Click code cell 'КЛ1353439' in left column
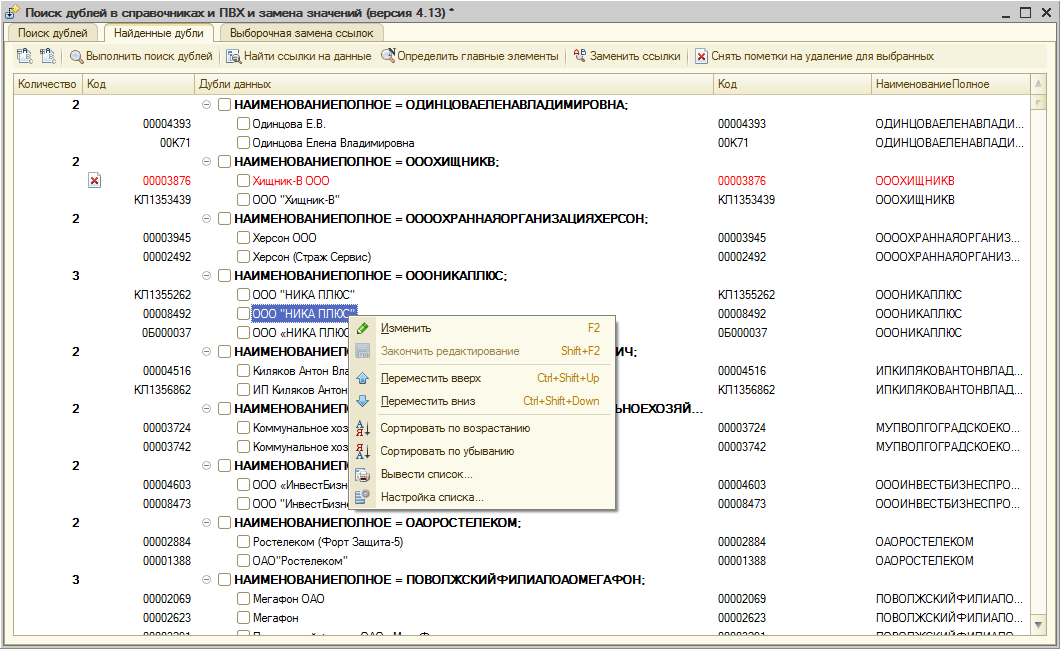This screenshot has height=649, width=1060. (162, 199)
